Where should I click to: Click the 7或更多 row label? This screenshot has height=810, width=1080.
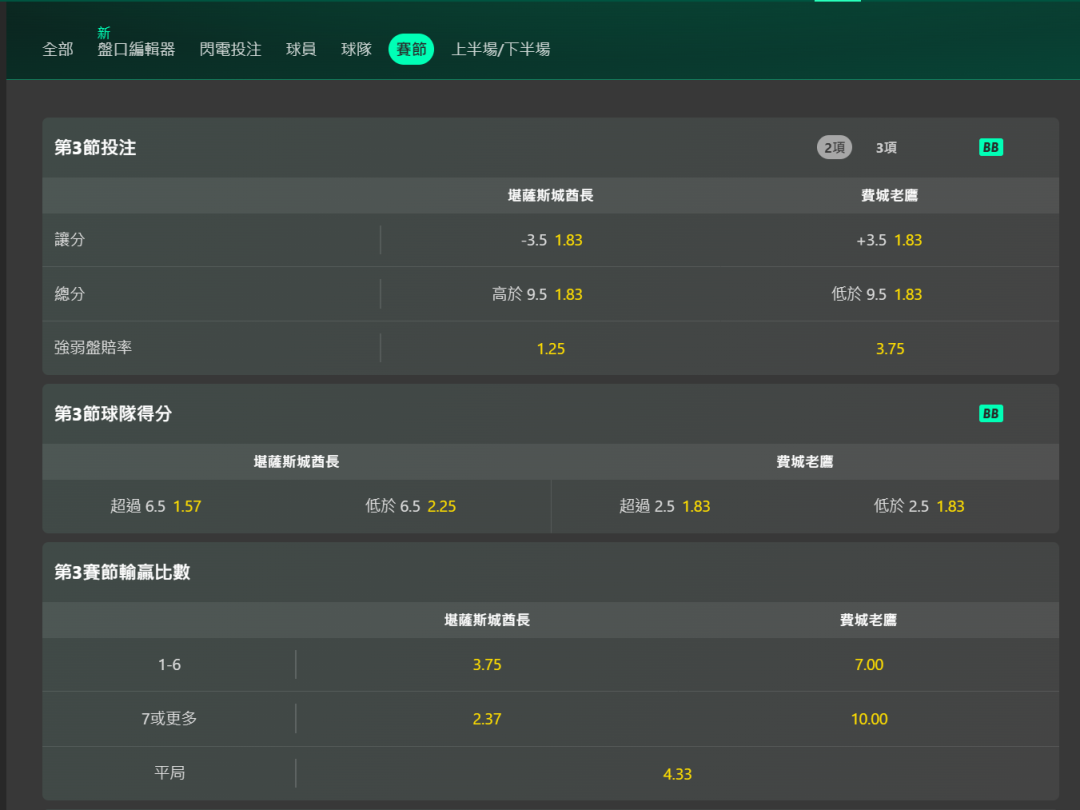pyautogui.click(x=169, y=718)
